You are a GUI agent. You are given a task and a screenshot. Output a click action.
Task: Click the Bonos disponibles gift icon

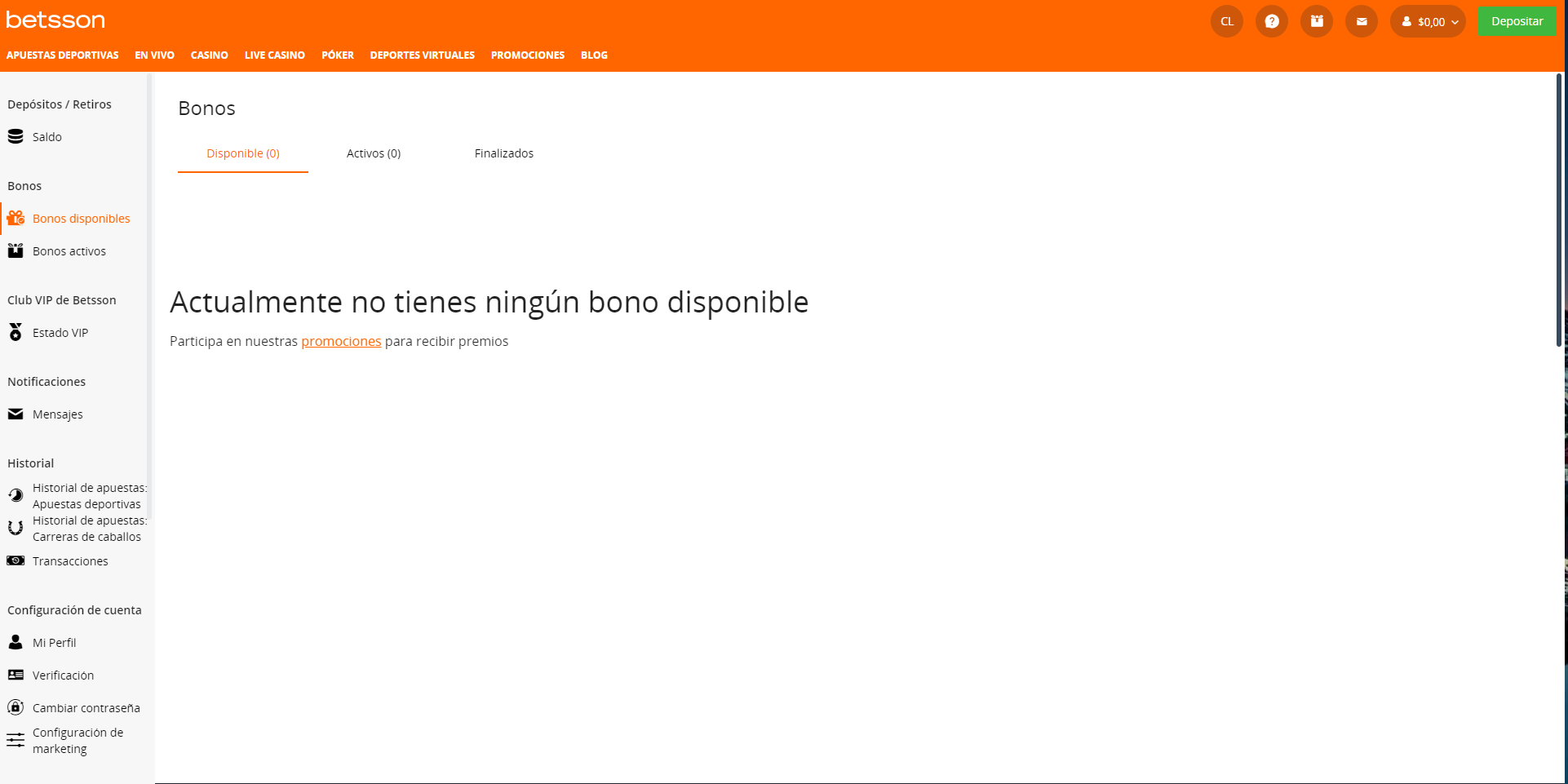coord(16,218)
